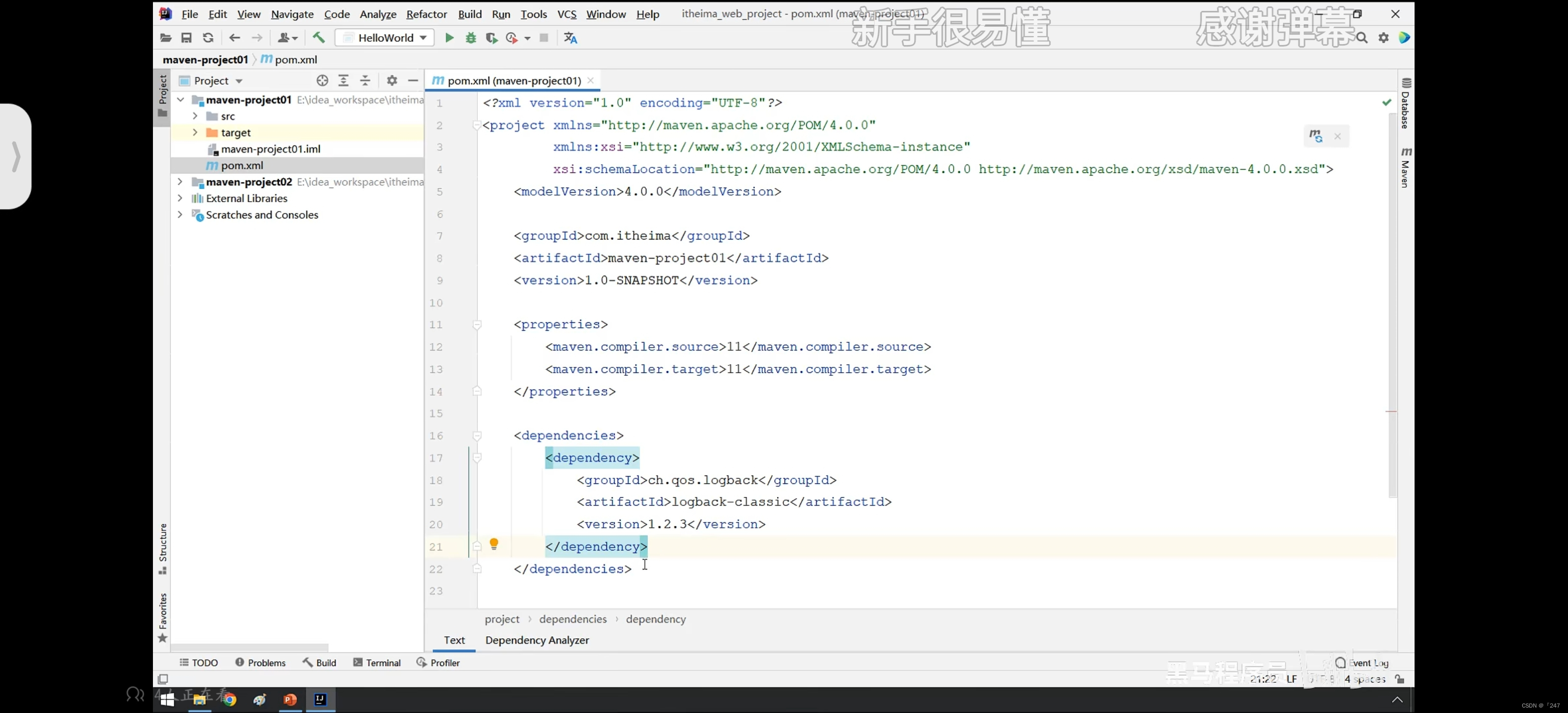Load Maven changes floating icon

coord(1316,136)
